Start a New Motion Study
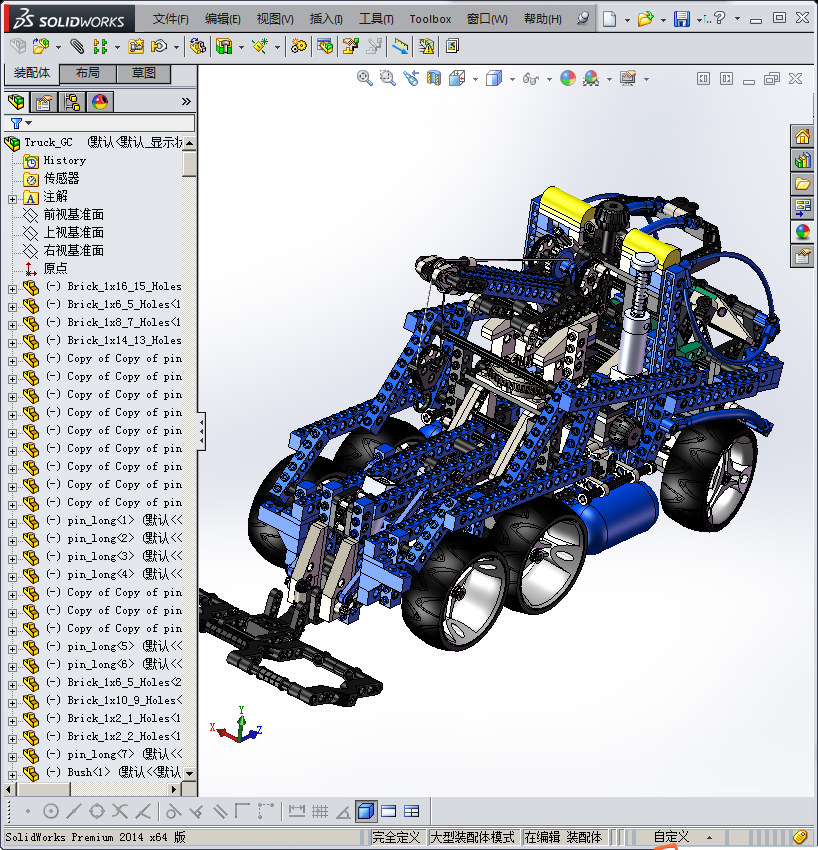Screen dimensions: 818x850 tap(298, 47)
